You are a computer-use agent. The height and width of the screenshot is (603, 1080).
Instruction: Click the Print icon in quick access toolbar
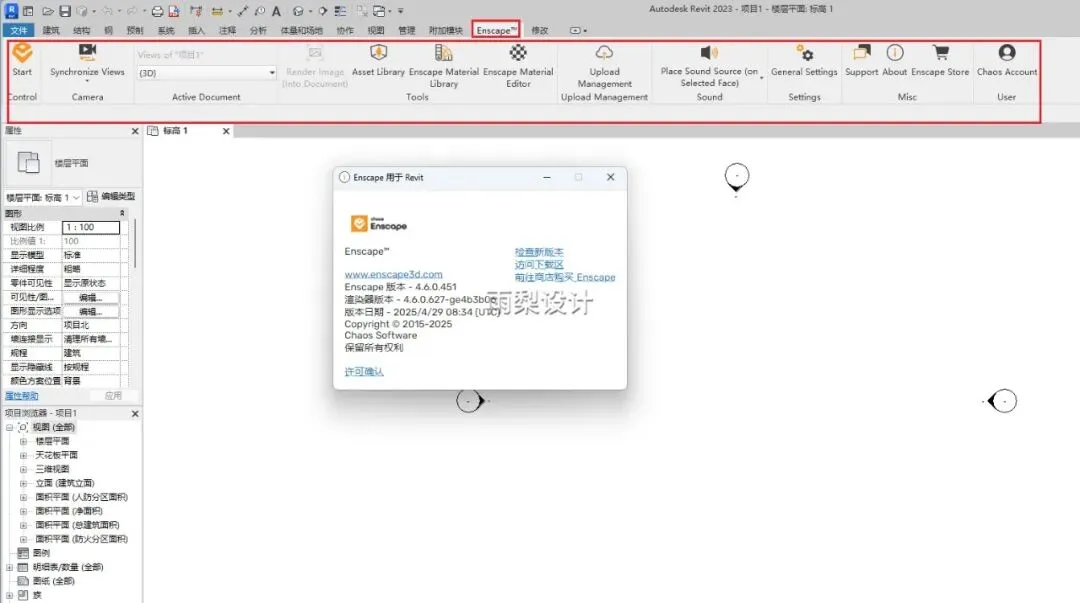158,11
